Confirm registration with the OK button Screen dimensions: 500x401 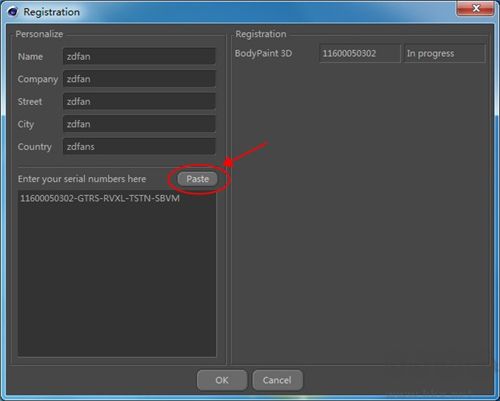222,380
